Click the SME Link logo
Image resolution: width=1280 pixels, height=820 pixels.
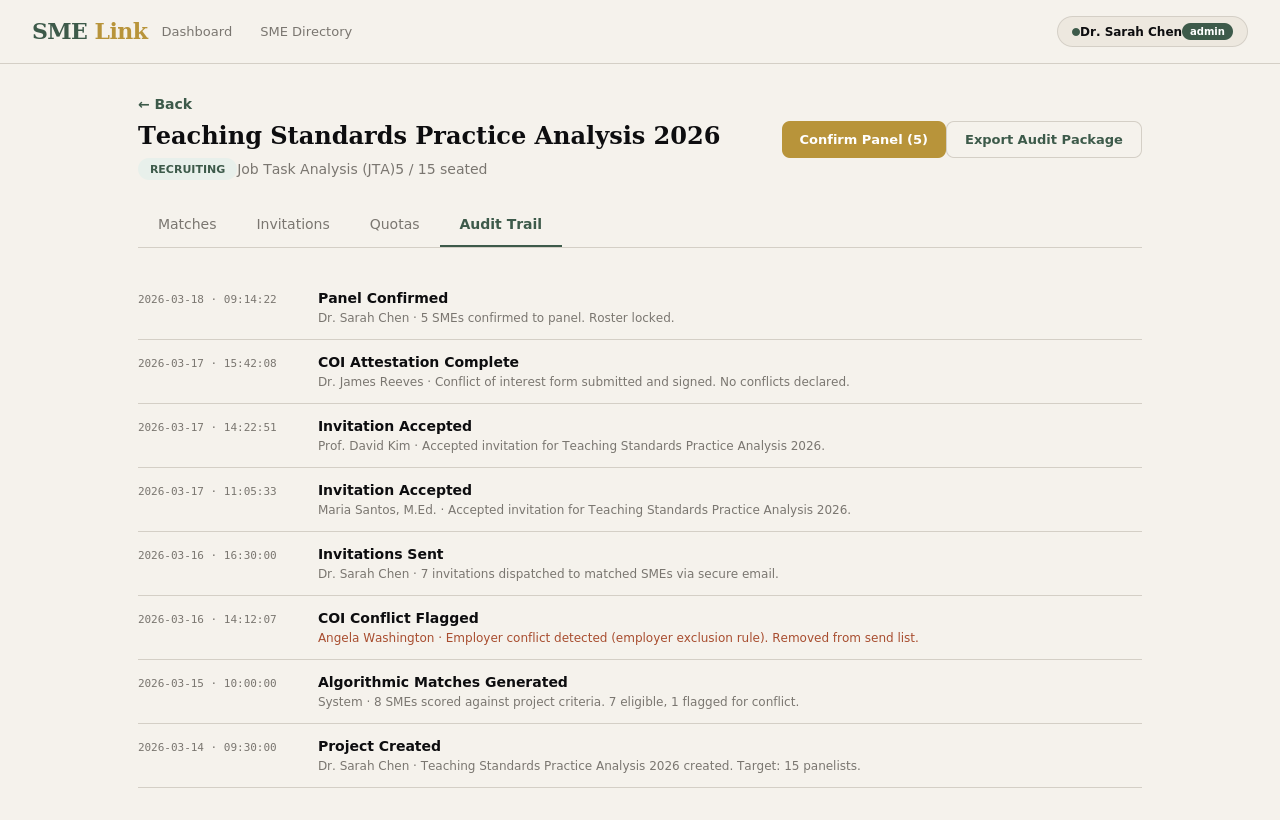click(x=89, y=31)
